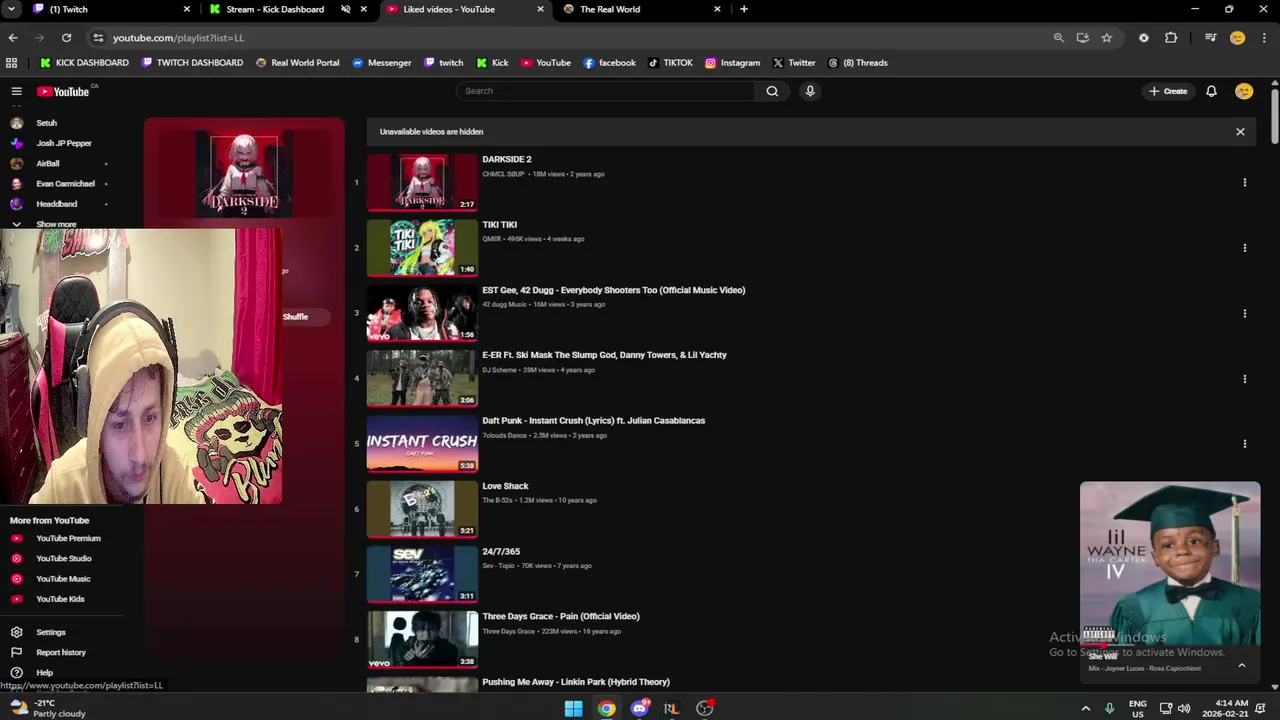Open the Chrome profile avatar in the toolbar
Image resolution: width=1280 pixels, height=720 pixels.
coord(1237,37)
